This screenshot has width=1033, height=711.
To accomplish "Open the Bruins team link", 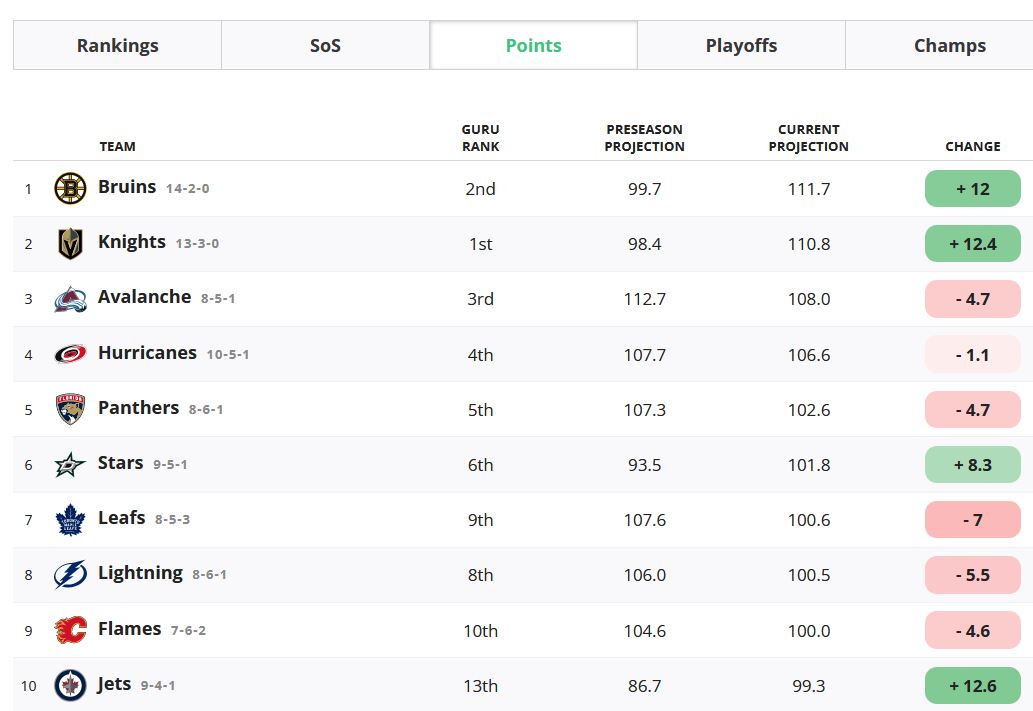I will tap(127, 186).
